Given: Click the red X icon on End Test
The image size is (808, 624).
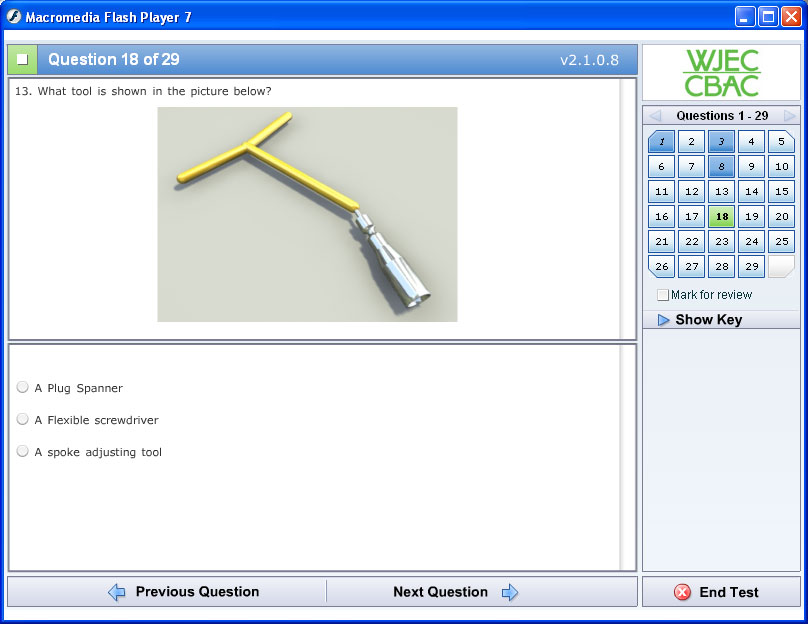Looking at the screenshot, I should [682, 592].
